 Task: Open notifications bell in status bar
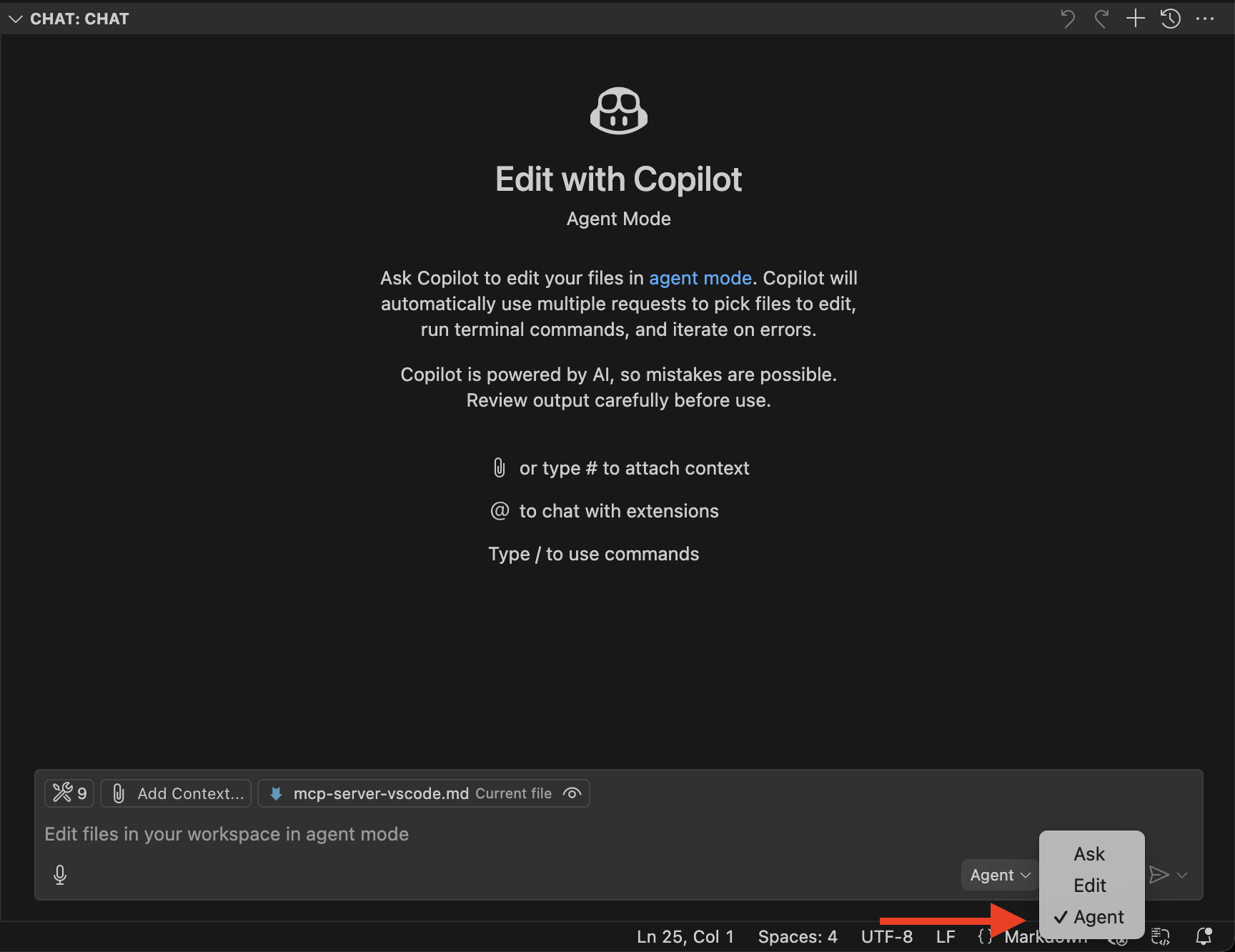click(1204, 936)
